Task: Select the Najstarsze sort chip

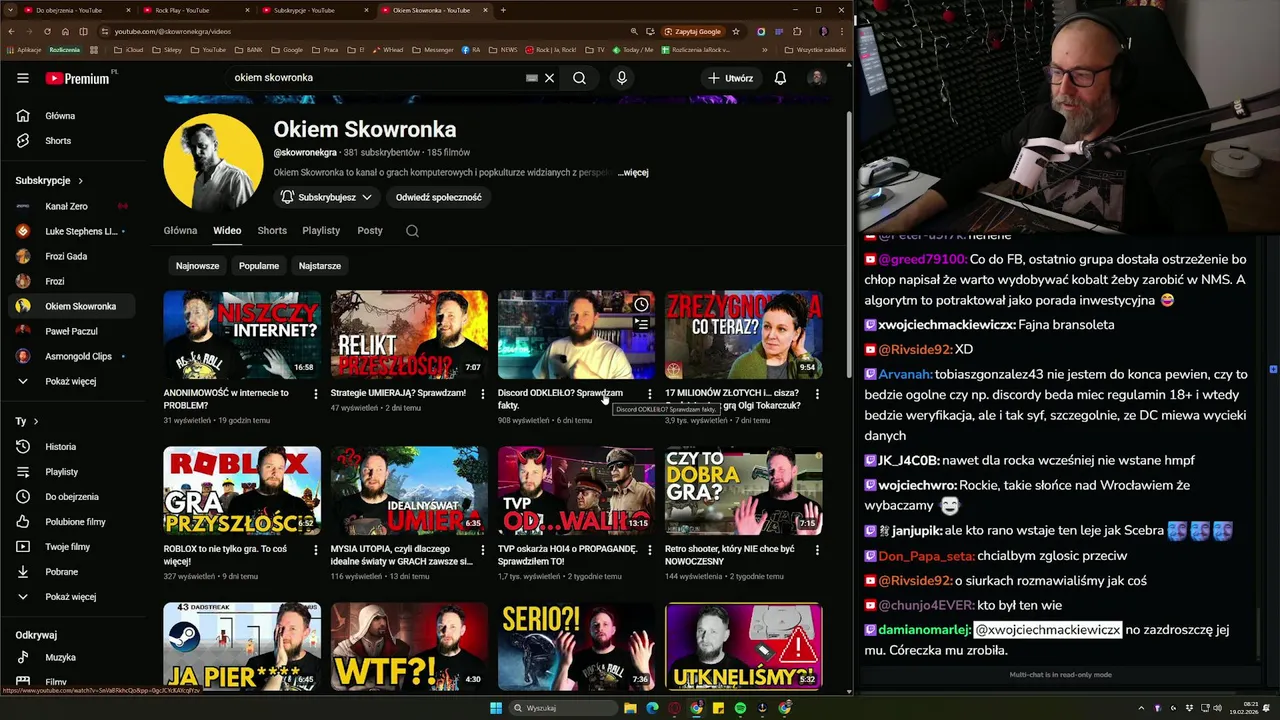Action: tap(320, 266)
